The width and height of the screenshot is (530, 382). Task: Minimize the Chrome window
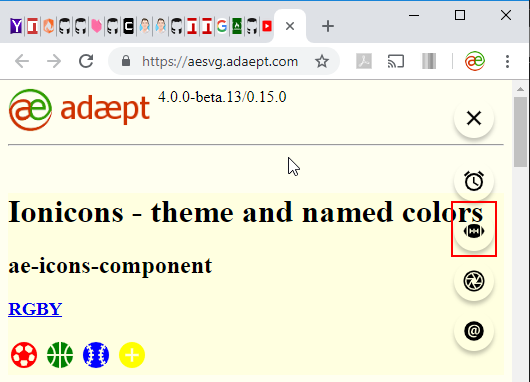point(414,15)
